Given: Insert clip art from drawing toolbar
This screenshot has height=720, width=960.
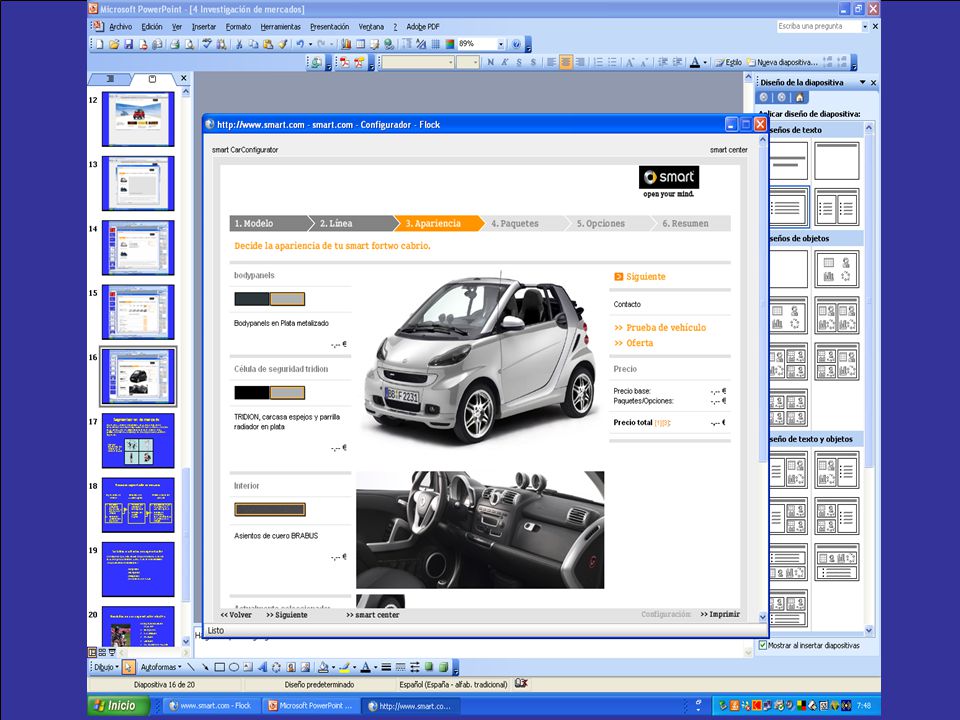Looking at the screenshot, I should 291,667.
